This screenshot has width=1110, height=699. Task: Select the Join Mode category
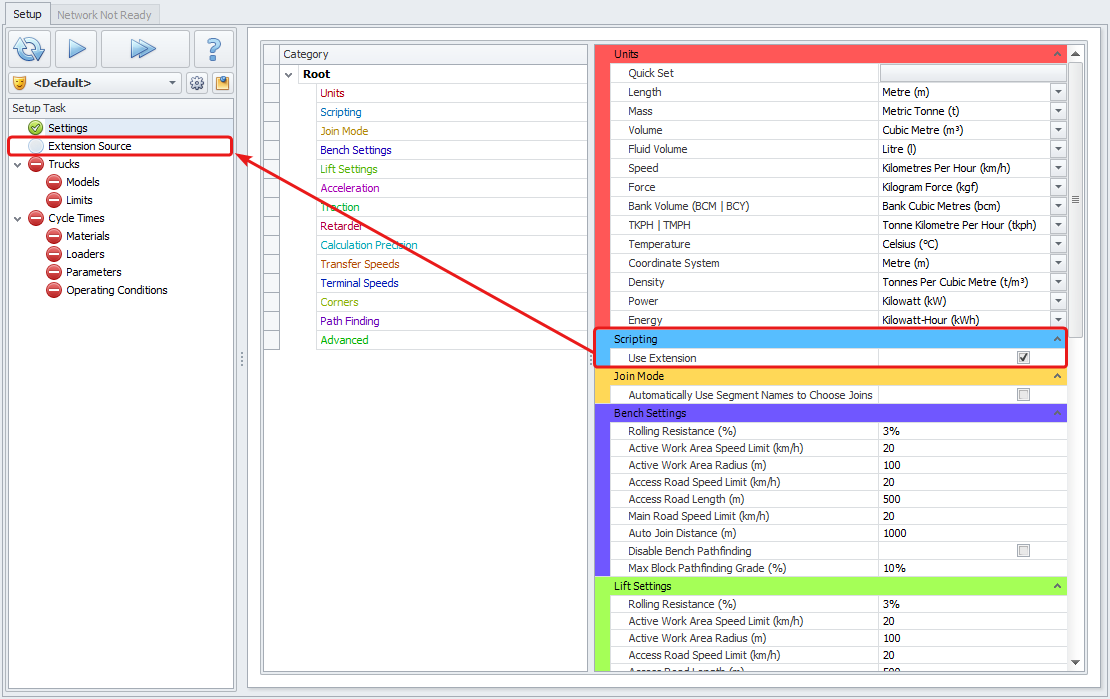click(344, 131)
